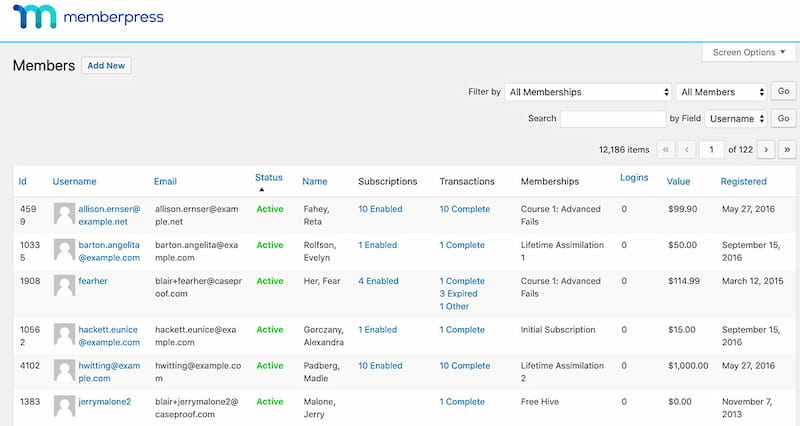Open avatar for fearher user
The width and height of the screenshot is (800, 426).
(x=64, y=286)
